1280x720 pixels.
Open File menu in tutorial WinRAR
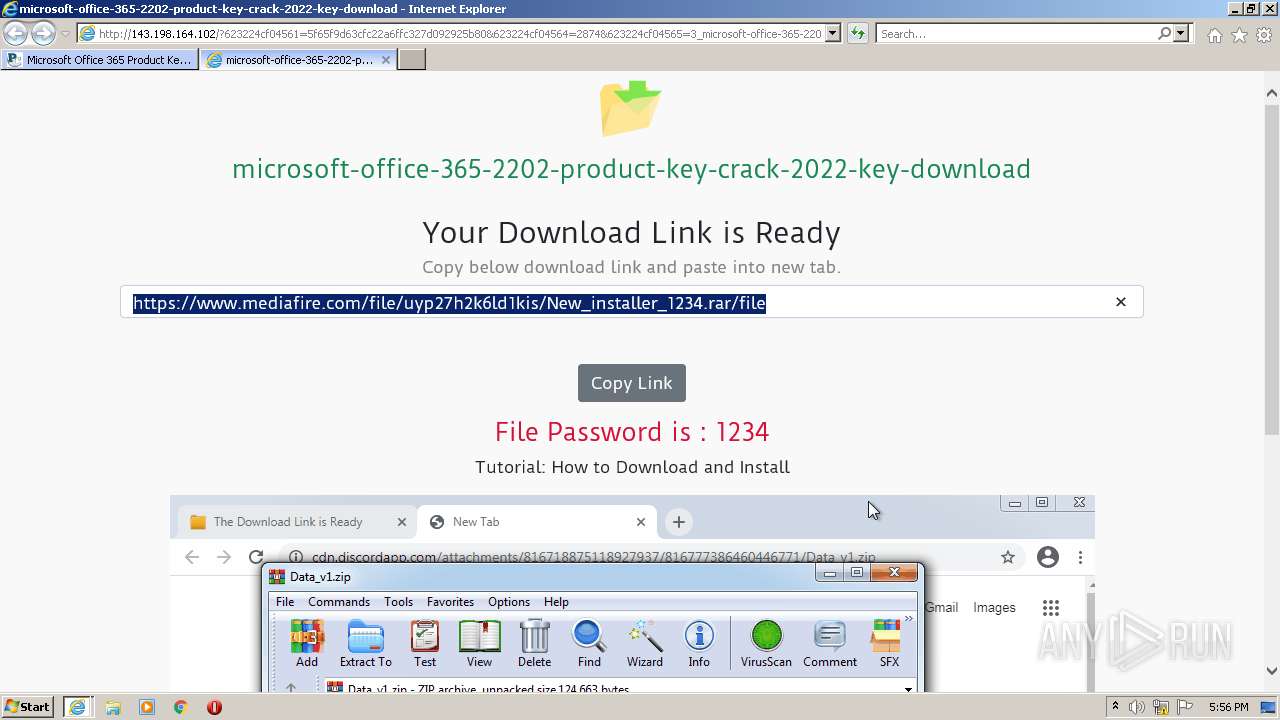coord(285,602)
